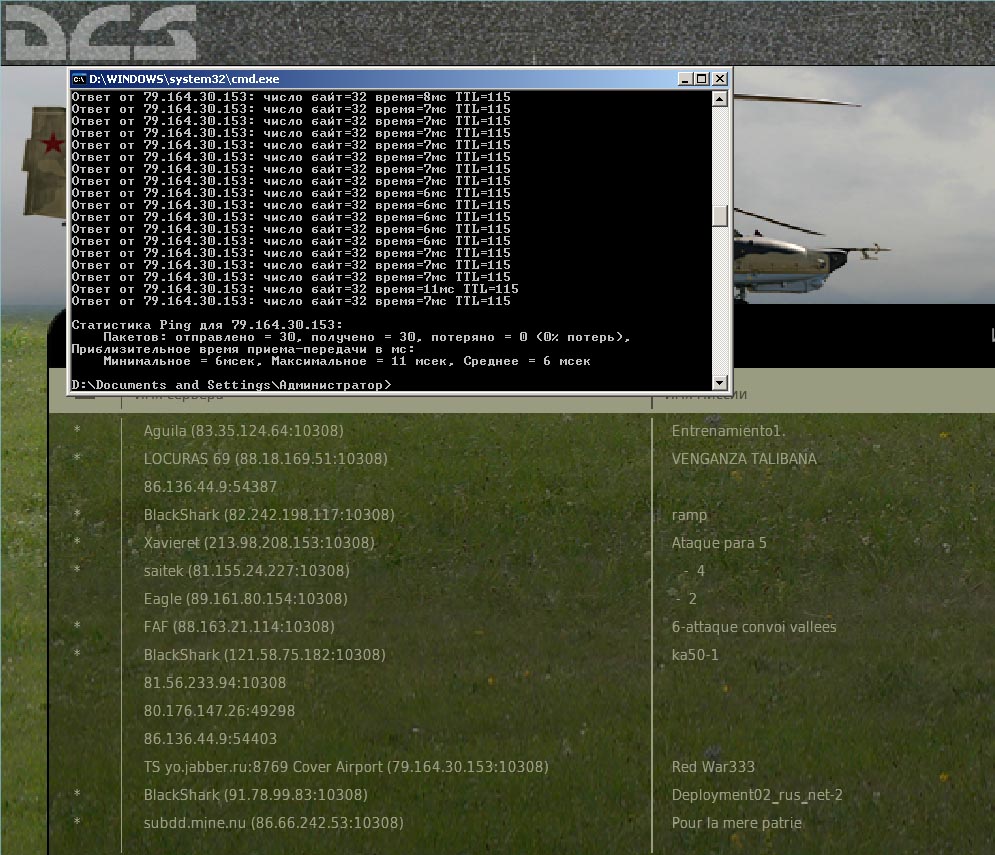
Task: Click the 'D:\Documents and Settings\Администратор>' prompt
Action: (x=232, y=385)
